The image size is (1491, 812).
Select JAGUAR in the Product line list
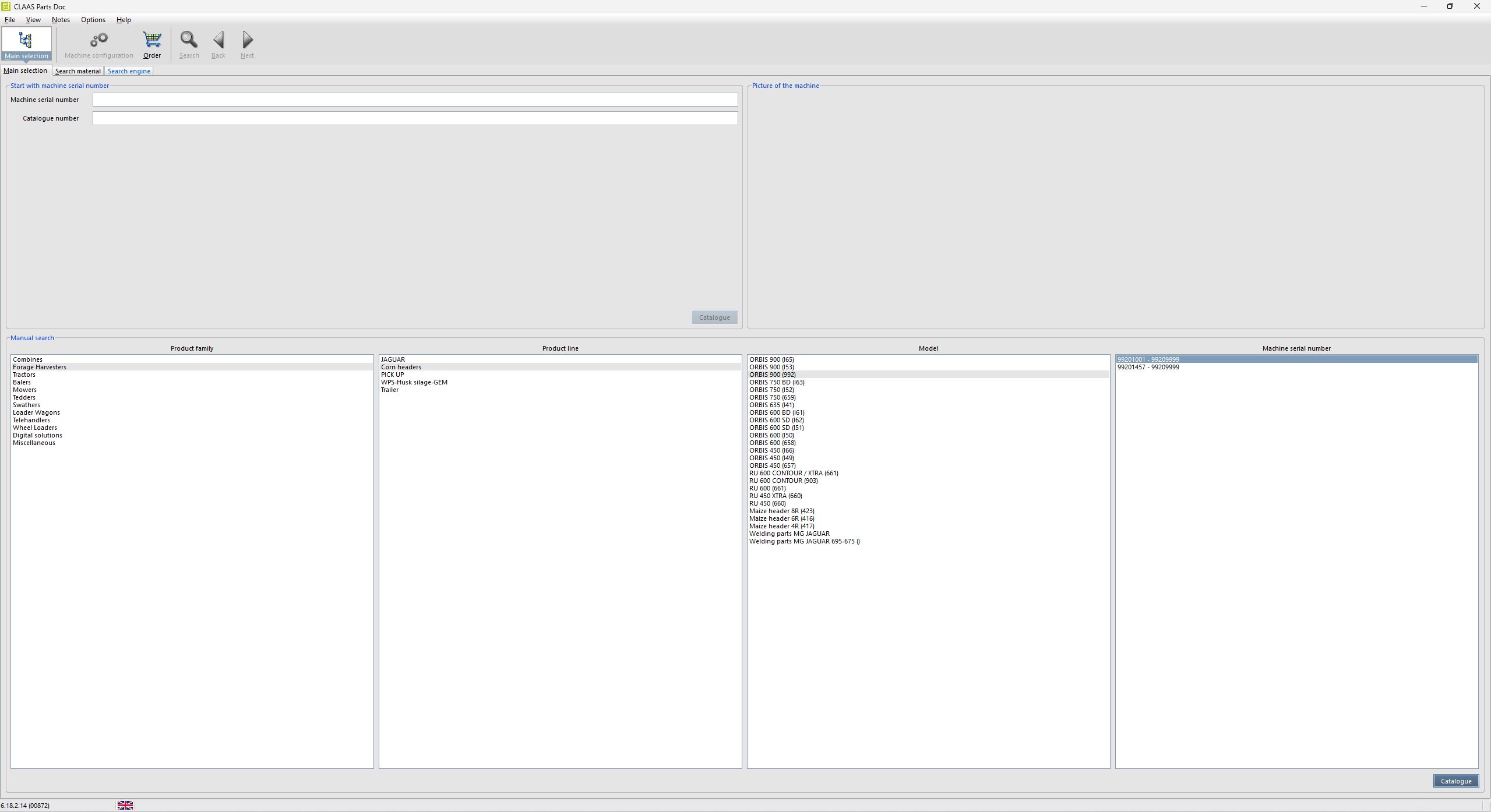[x=393, y=359]
